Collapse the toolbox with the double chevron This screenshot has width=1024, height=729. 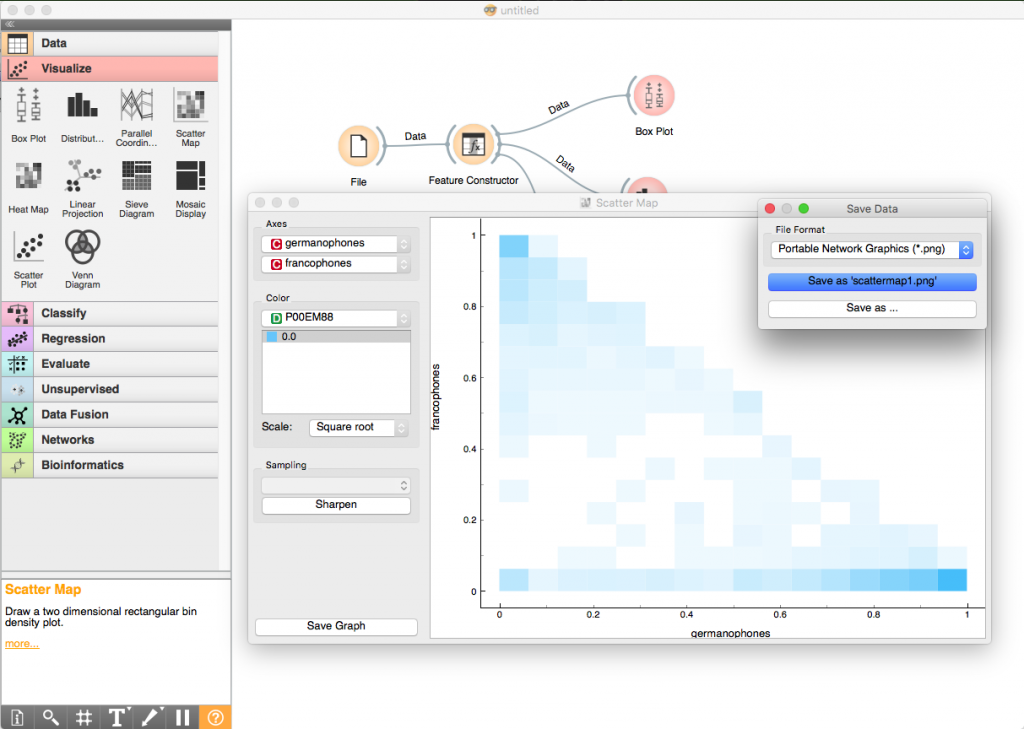[10, 24]
